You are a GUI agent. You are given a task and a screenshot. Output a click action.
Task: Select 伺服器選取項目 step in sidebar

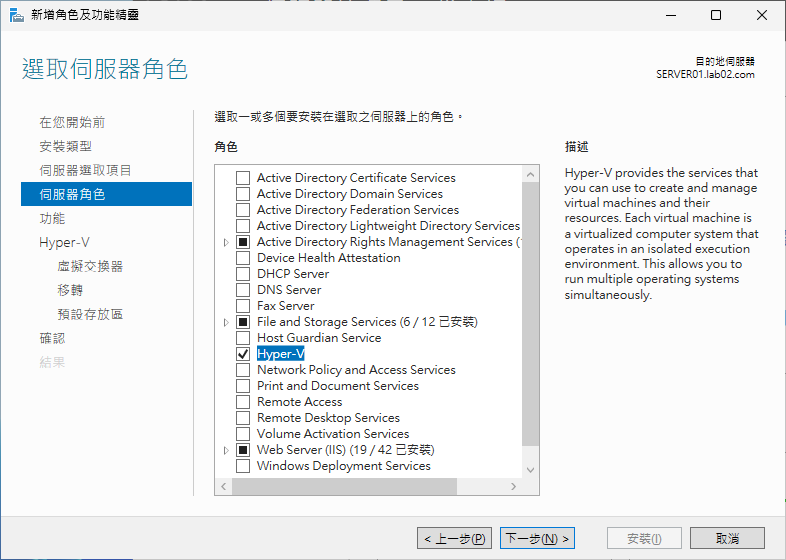(85, 170)
